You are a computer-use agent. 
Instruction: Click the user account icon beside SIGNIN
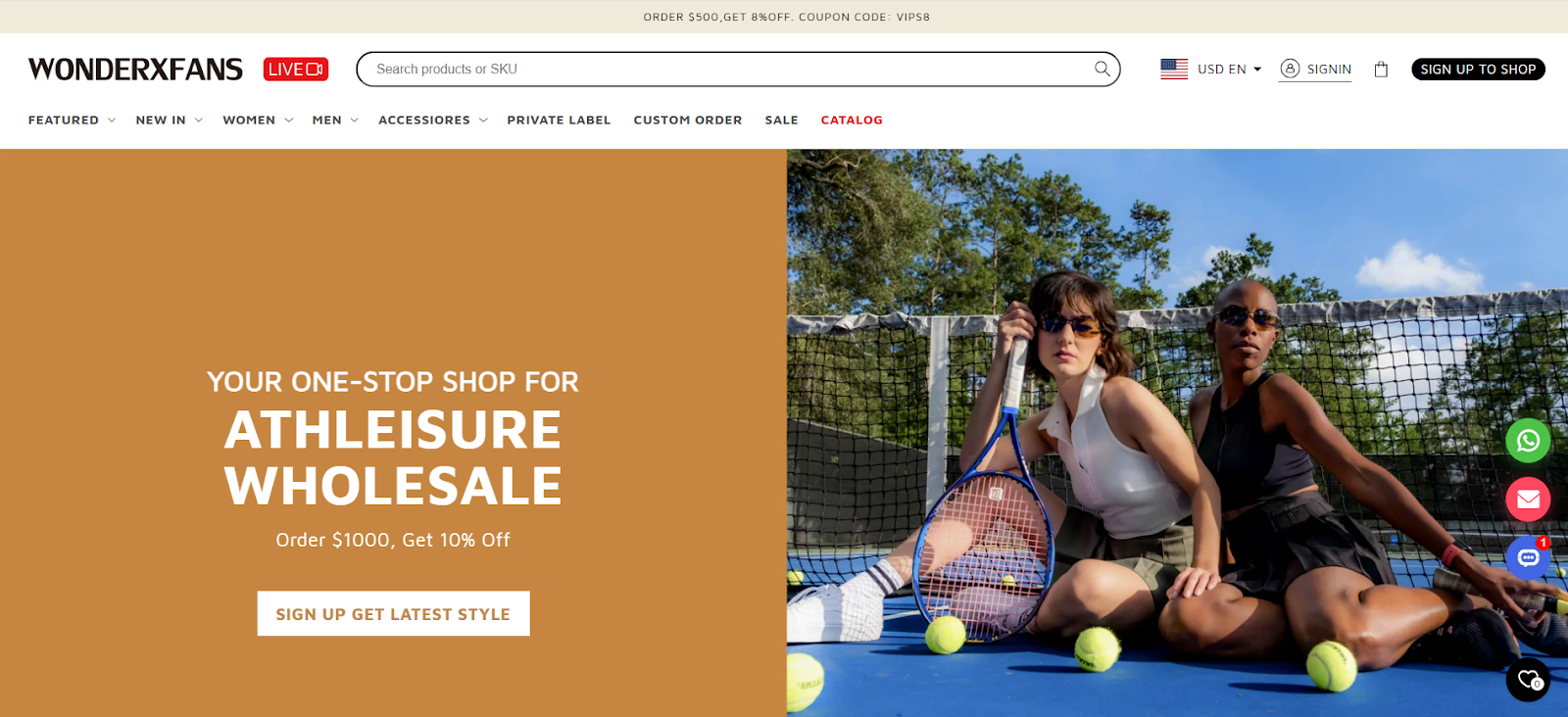(1290, 69)
